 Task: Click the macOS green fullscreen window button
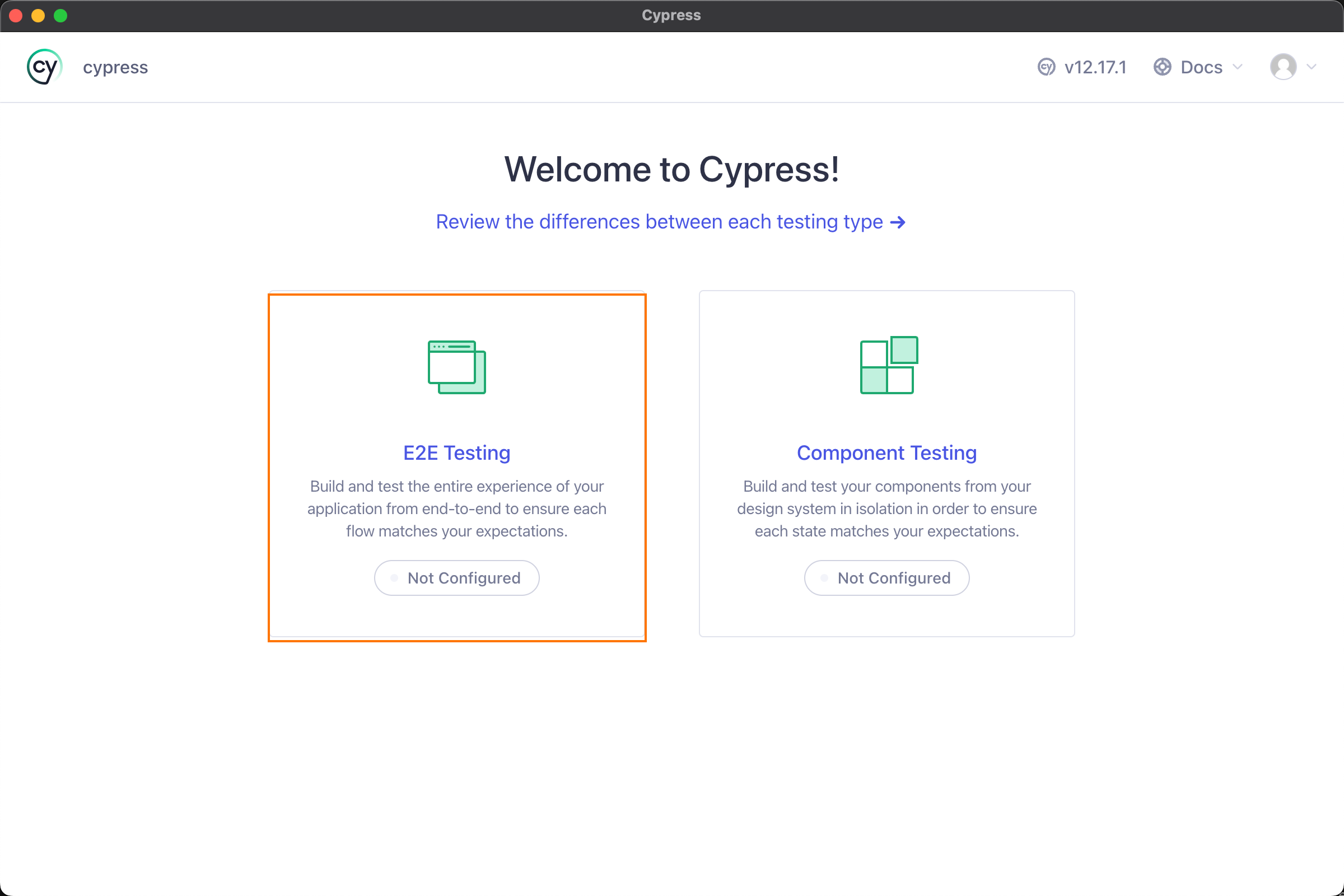(60, 16)
